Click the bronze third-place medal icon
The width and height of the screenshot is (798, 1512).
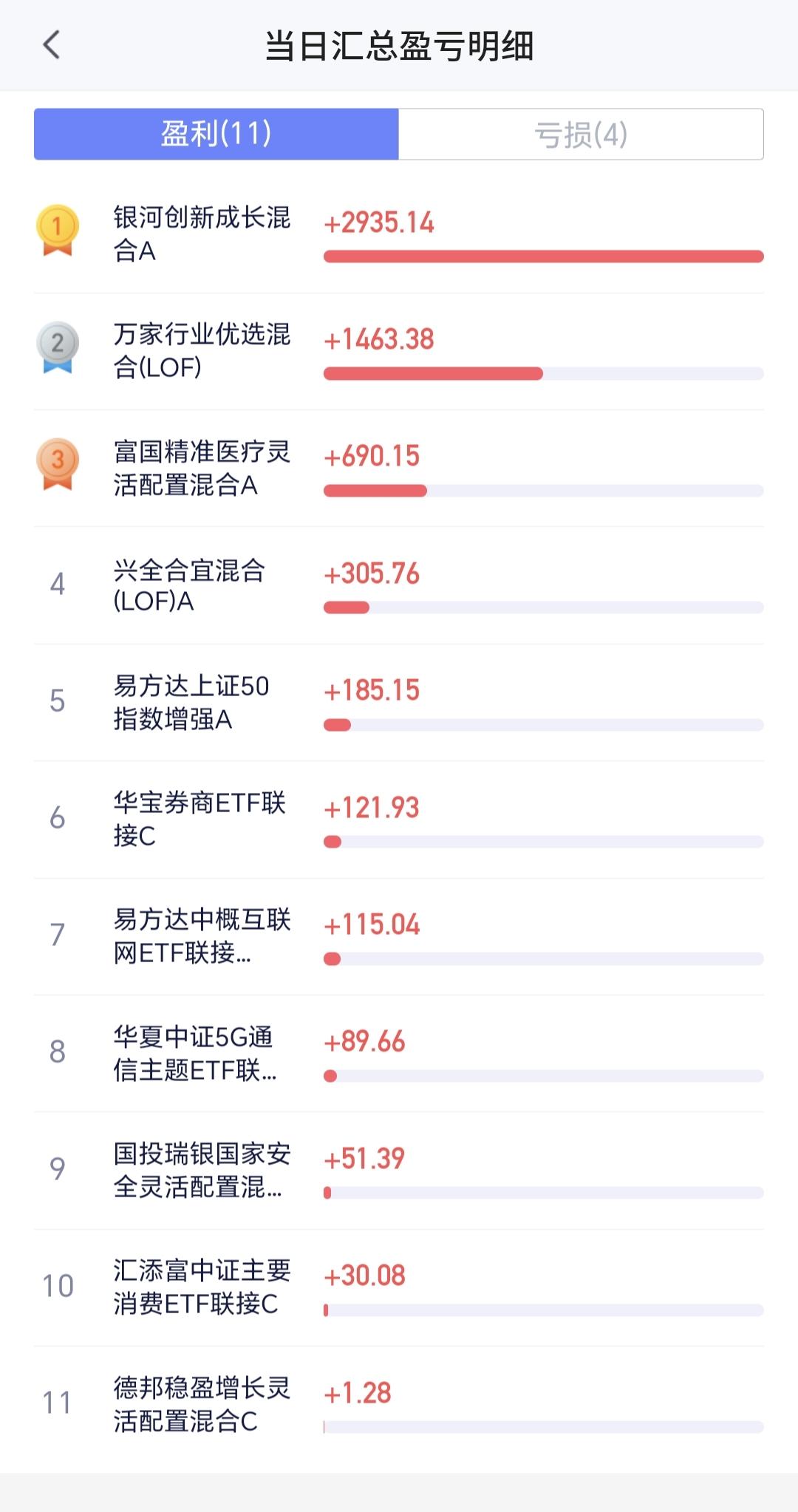pyautogui.click(x=58, y=464)
